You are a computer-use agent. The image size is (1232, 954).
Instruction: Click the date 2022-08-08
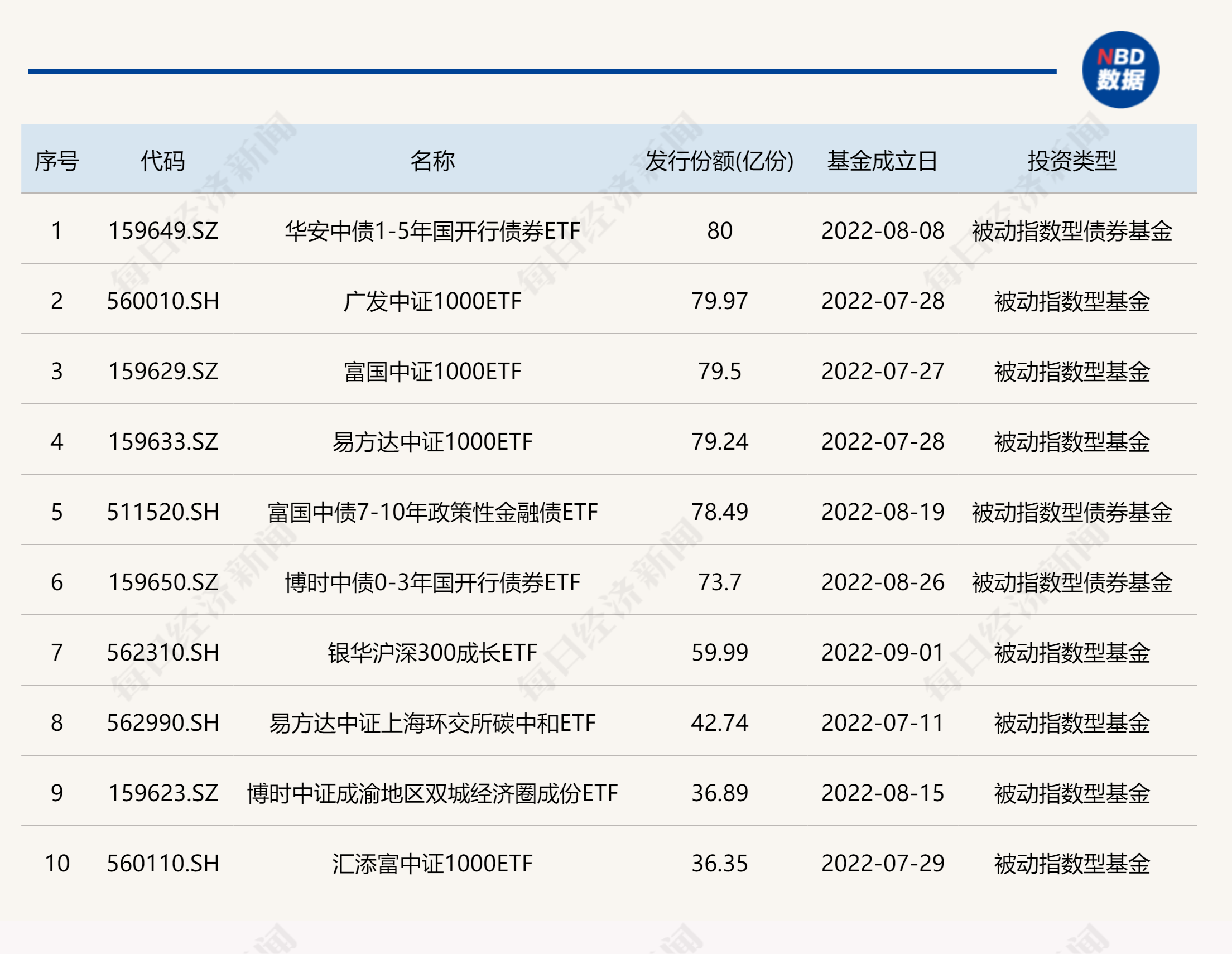pyautogui.click(x=883, y=231)
